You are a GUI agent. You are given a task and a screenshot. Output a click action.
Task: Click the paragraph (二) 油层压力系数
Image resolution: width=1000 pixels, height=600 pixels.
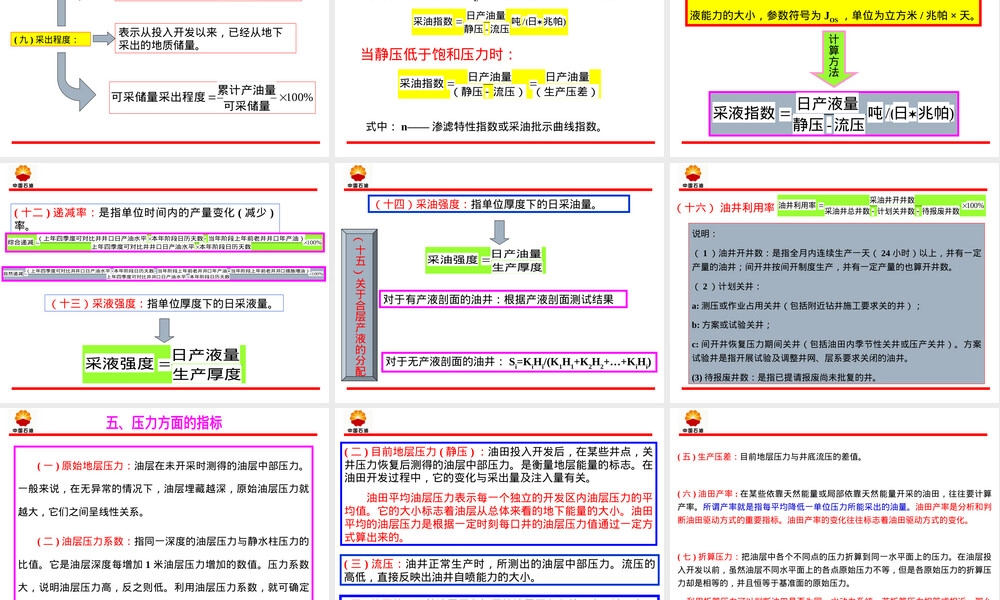pos(164,564)
